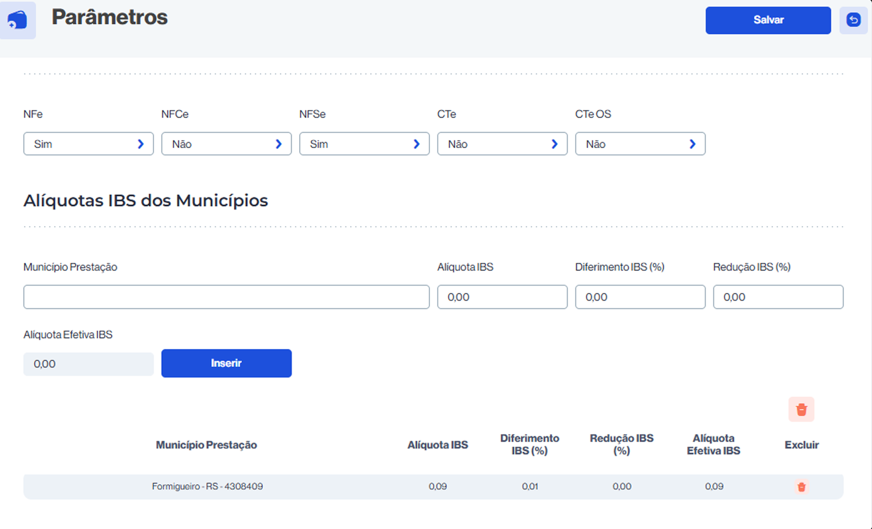
Task: Click the Alíquota IBS input field
Action: pos(502,297)
